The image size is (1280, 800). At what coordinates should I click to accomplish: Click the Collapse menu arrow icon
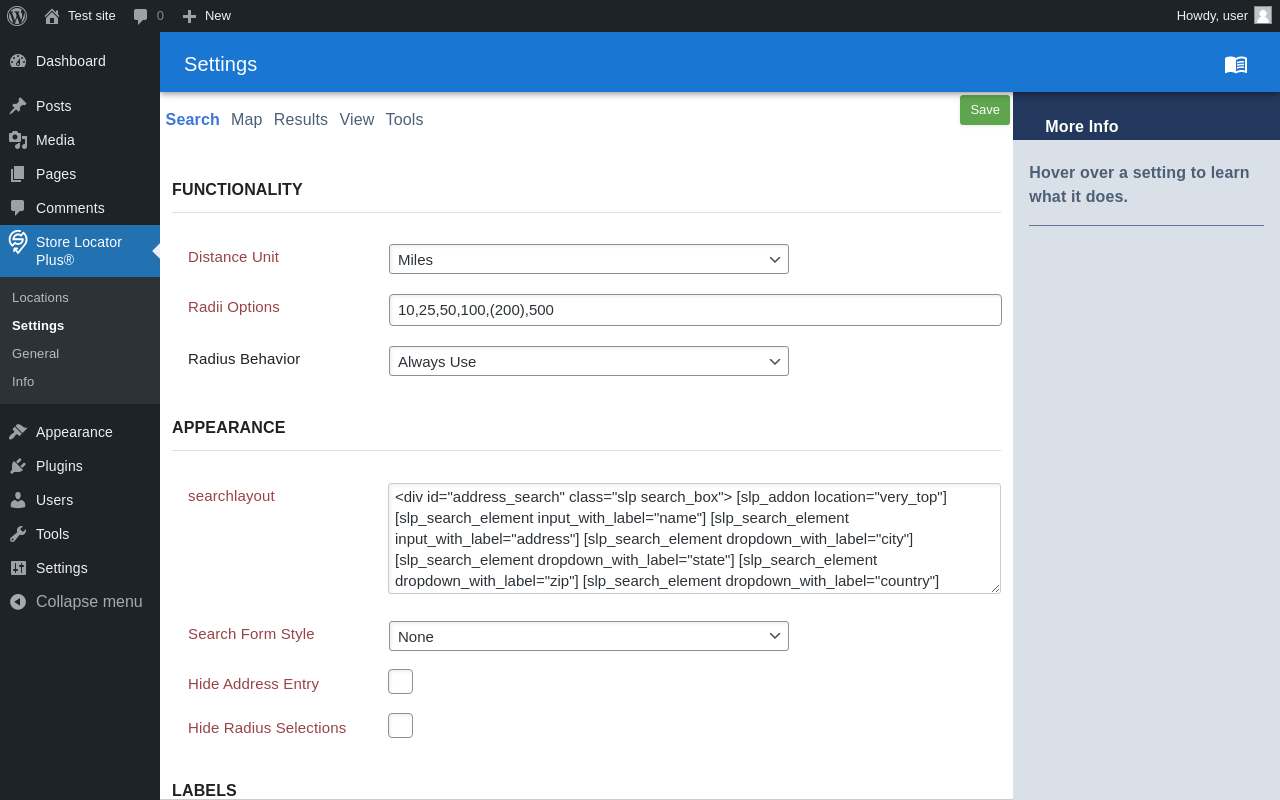(18, 602)
